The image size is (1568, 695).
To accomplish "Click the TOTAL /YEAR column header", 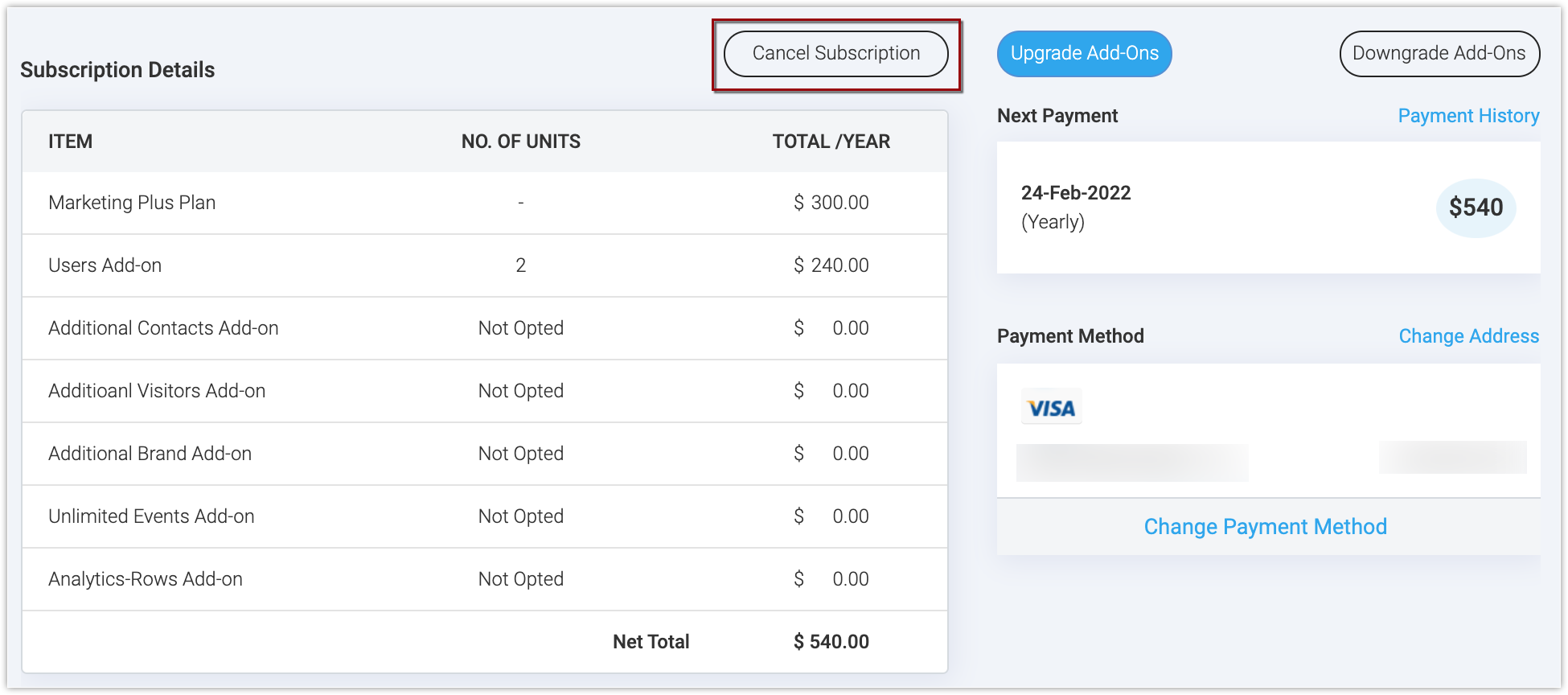I will click(831, 142).
